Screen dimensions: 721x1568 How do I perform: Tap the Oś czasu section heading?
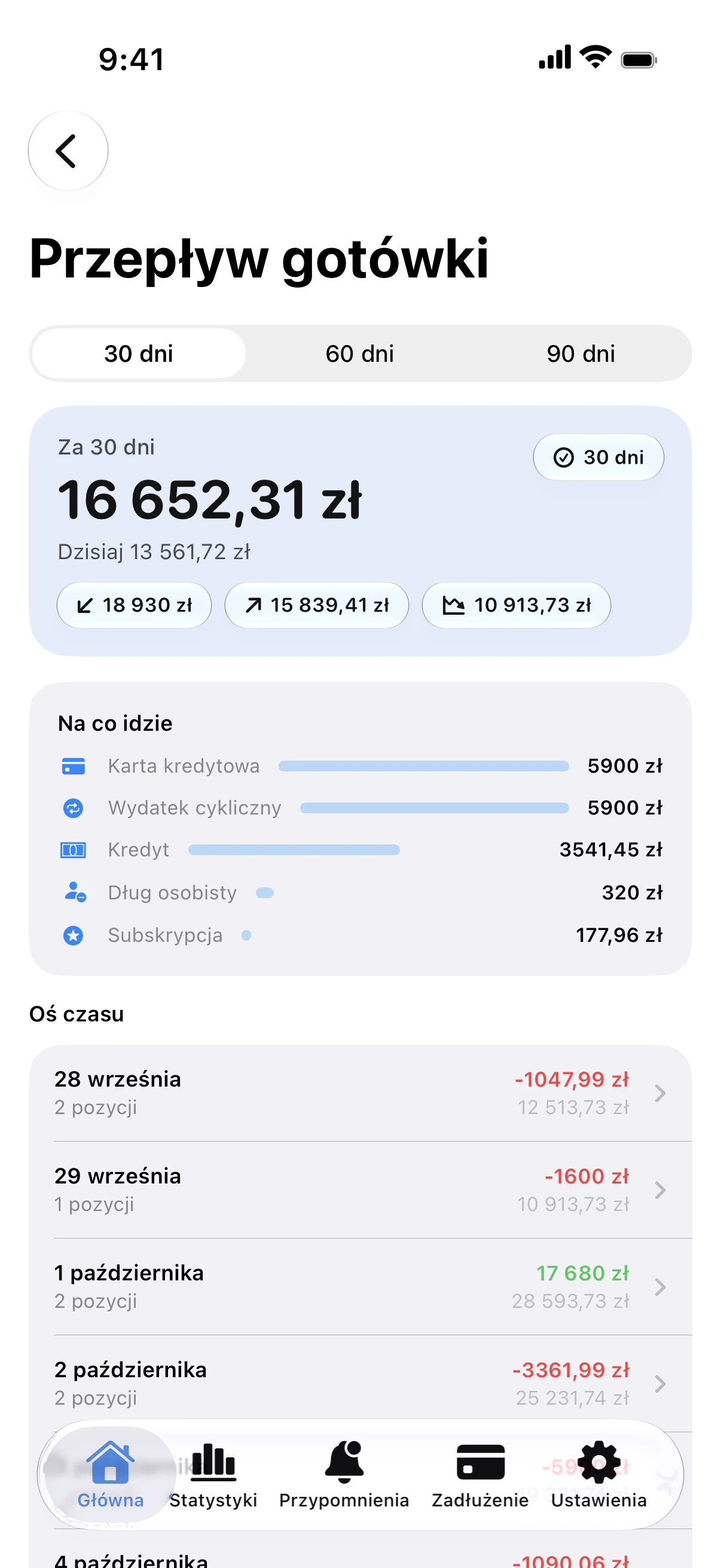pos(77,1014)
